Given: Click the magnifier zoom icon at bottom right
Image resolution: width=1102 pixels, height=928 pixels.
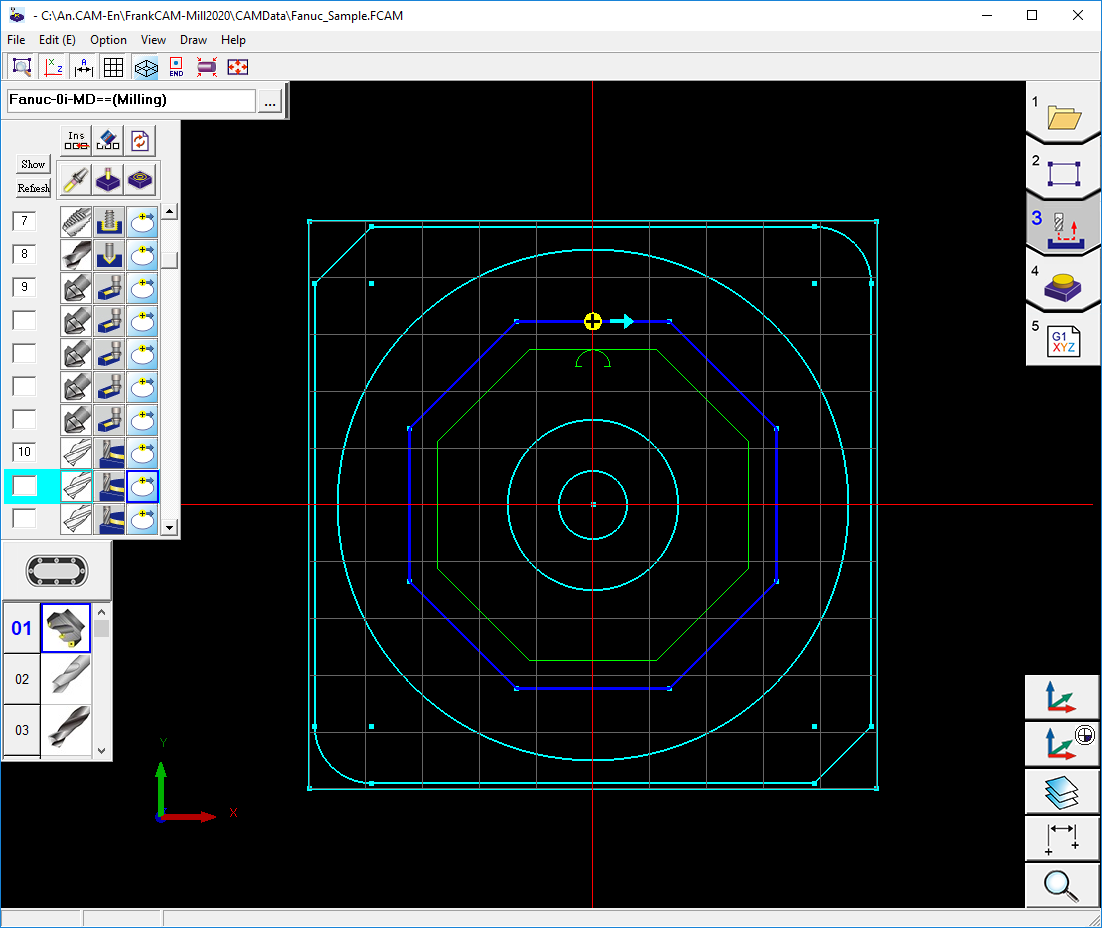Looking at the screenshot, I should [x=1061, y=885].
